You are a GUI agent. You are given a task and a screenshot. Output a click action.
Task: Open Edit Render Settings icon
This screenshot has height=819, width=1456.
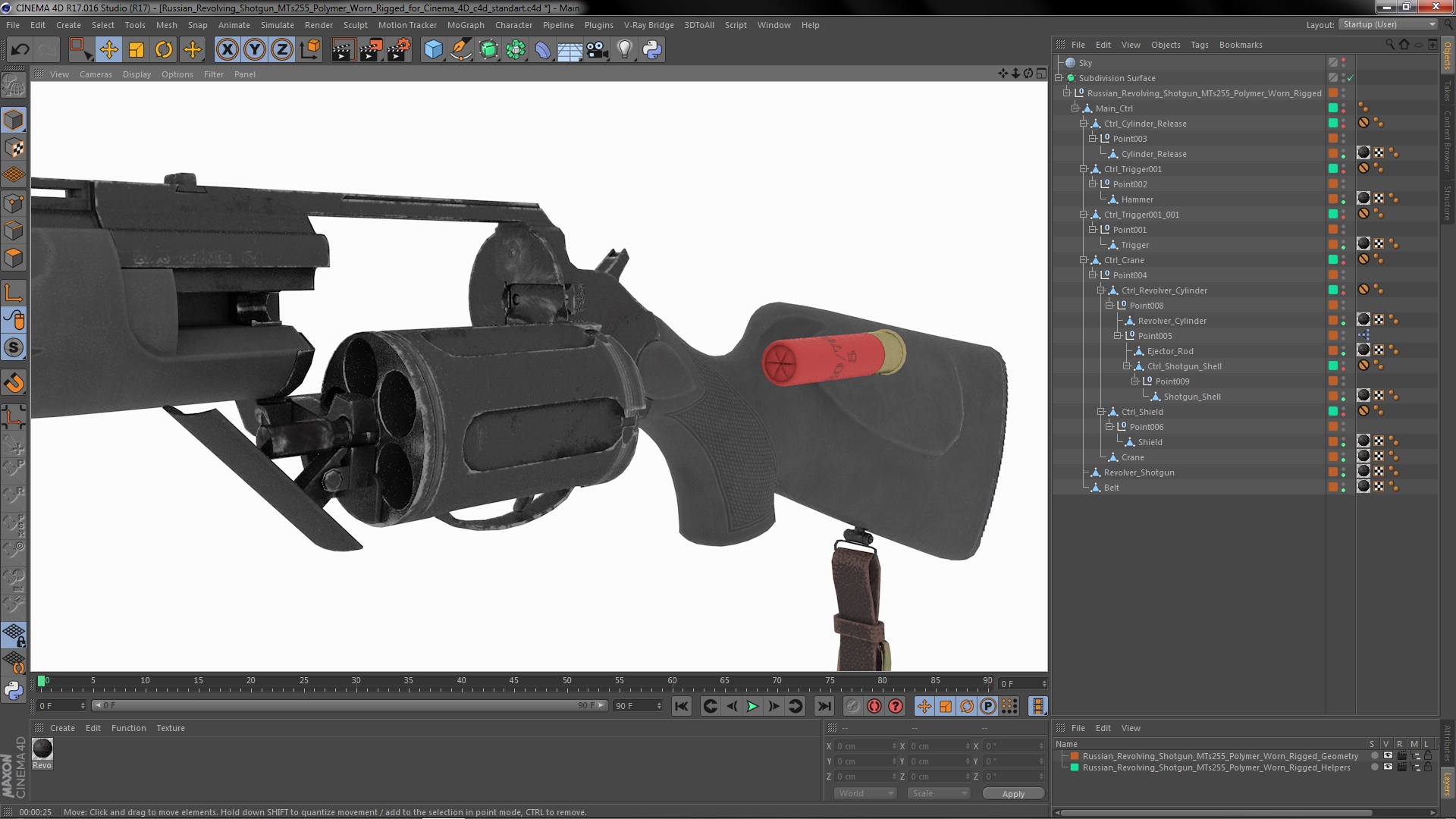(399, 50)
